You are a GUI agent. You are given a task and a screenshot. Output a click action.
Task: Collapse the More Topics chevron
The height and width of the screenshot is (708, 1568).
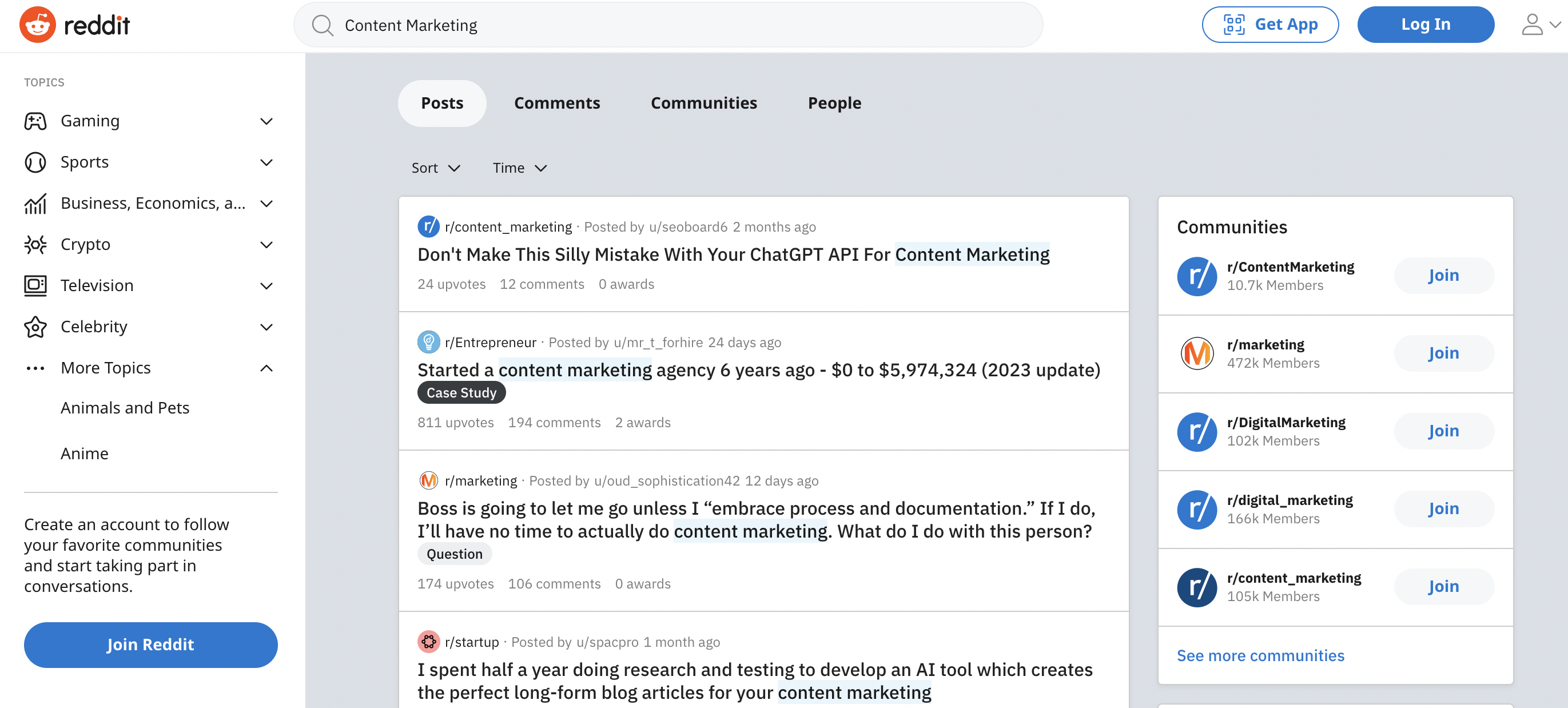(266, 368)
